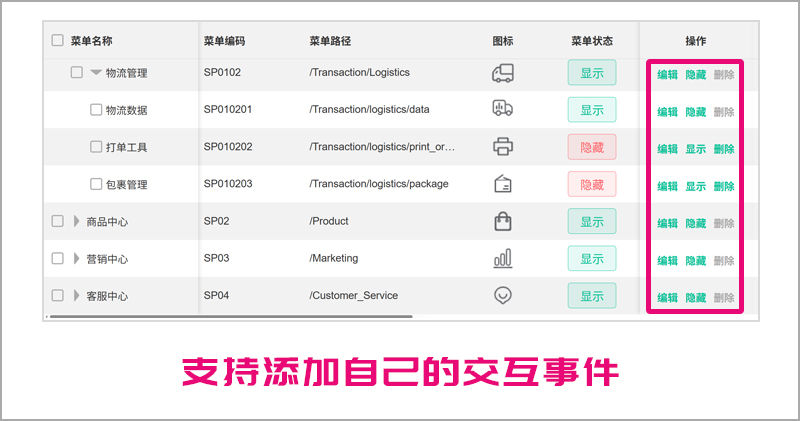800x421 pixels.
Task: Click 删除 link in 打单工具 row
Action: pos(724,149)
